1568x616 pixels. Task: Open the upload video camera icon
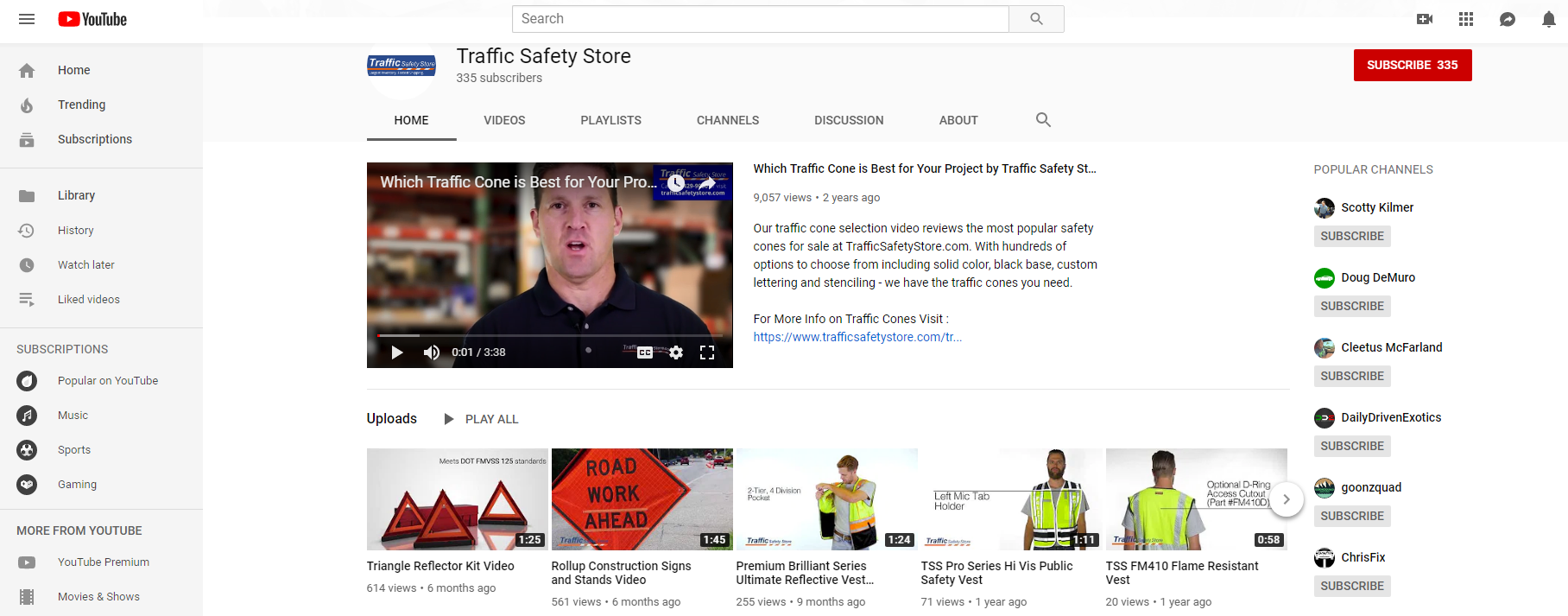click(1425, 19)
